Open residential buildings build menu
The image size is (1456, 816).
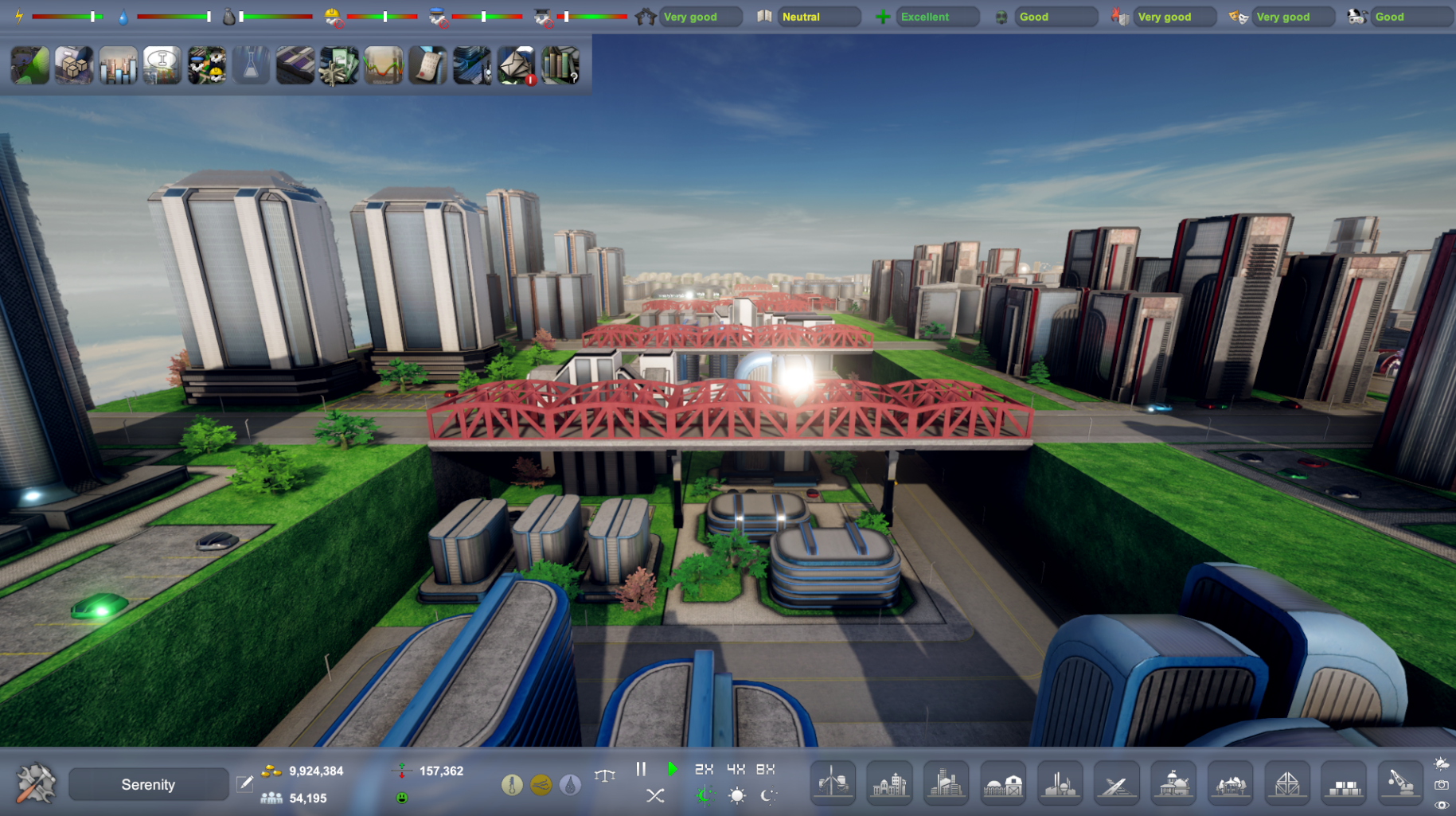[x=889, y=783]
